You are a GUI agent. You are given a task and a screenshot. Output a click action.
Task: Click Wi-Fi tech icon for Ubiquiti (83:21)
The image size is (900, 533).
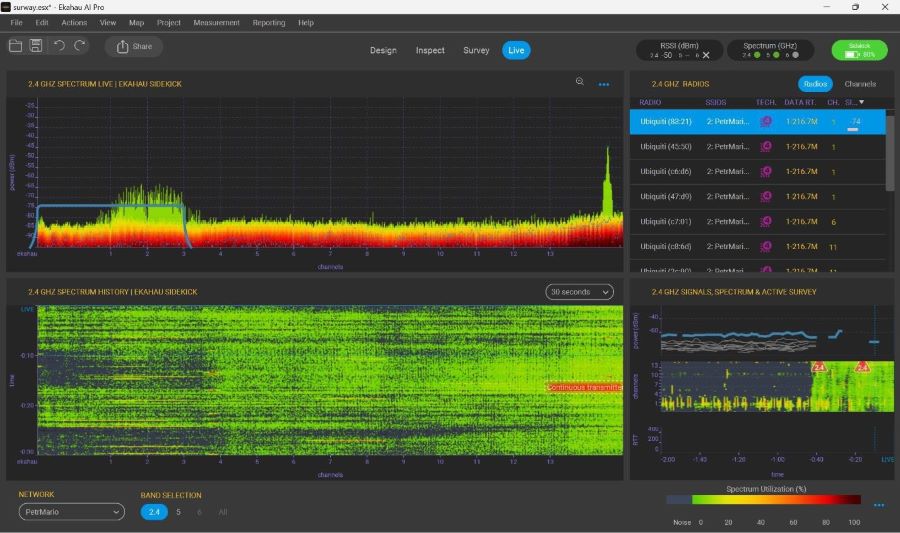point(766,122)
